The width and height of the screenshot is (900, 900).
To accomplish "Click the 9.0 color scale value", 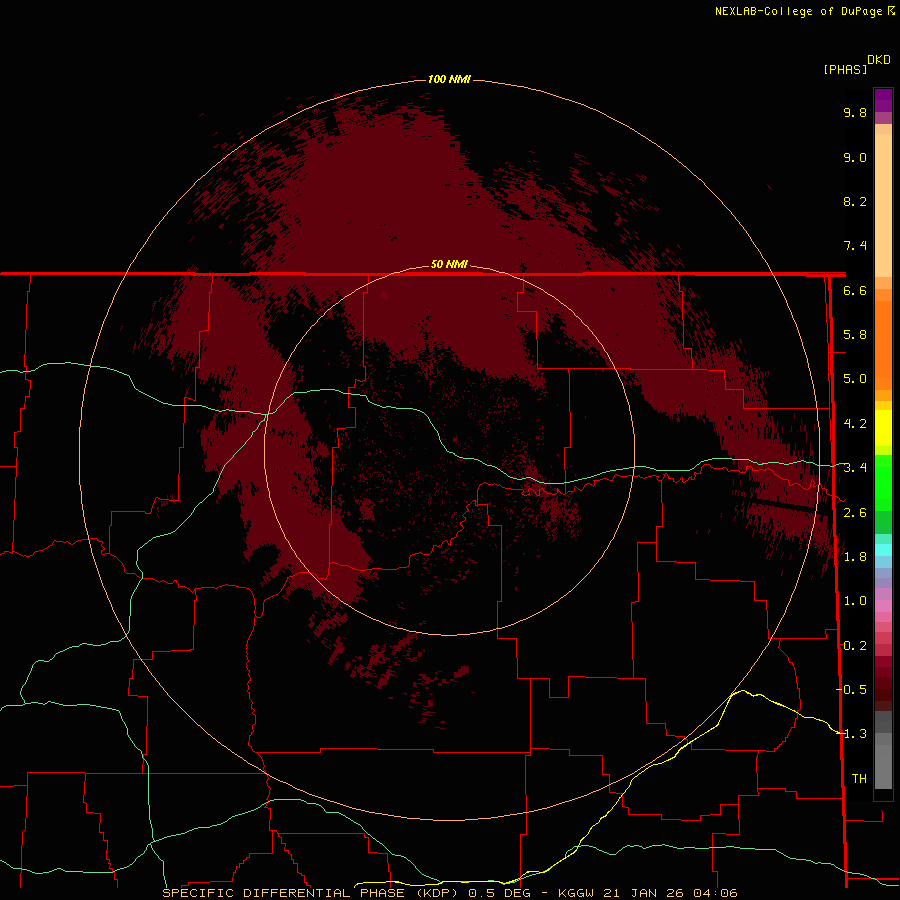I will 855,157.
